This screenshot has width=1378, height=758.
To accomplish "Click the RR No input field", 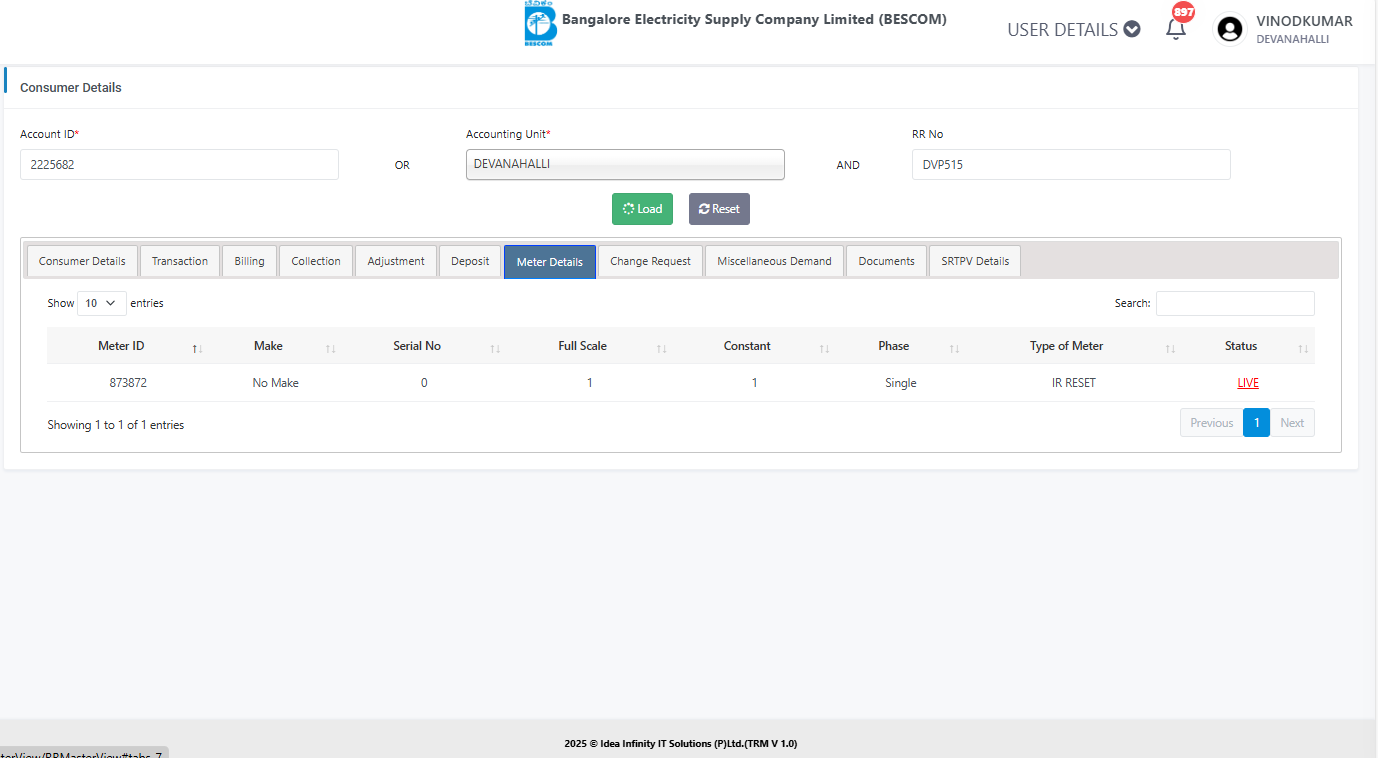I will tap(1071, 164).
